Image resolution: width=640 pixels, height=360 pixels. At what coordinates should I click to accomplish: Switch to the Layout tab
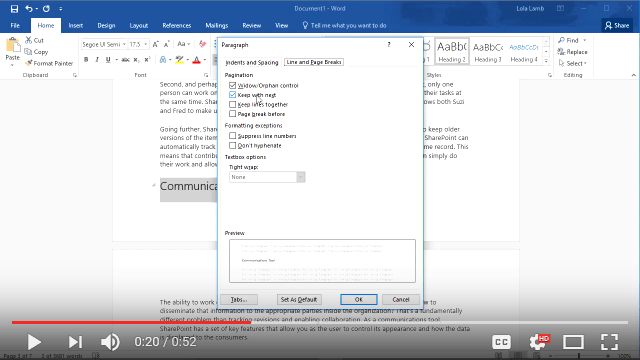point(139,25)
